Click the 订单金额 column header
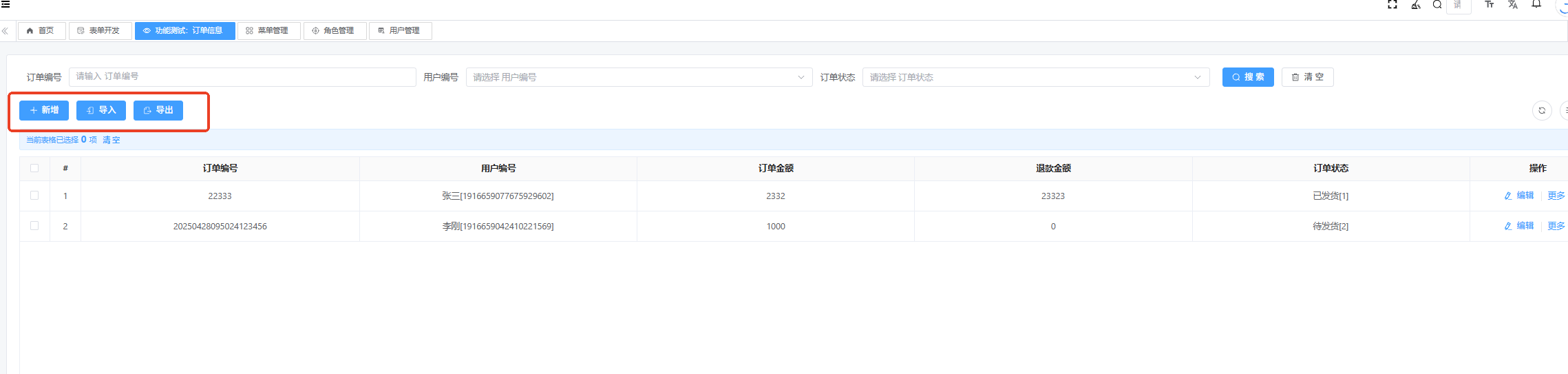This screenshot has width=1568, height=374. point(776,168)
